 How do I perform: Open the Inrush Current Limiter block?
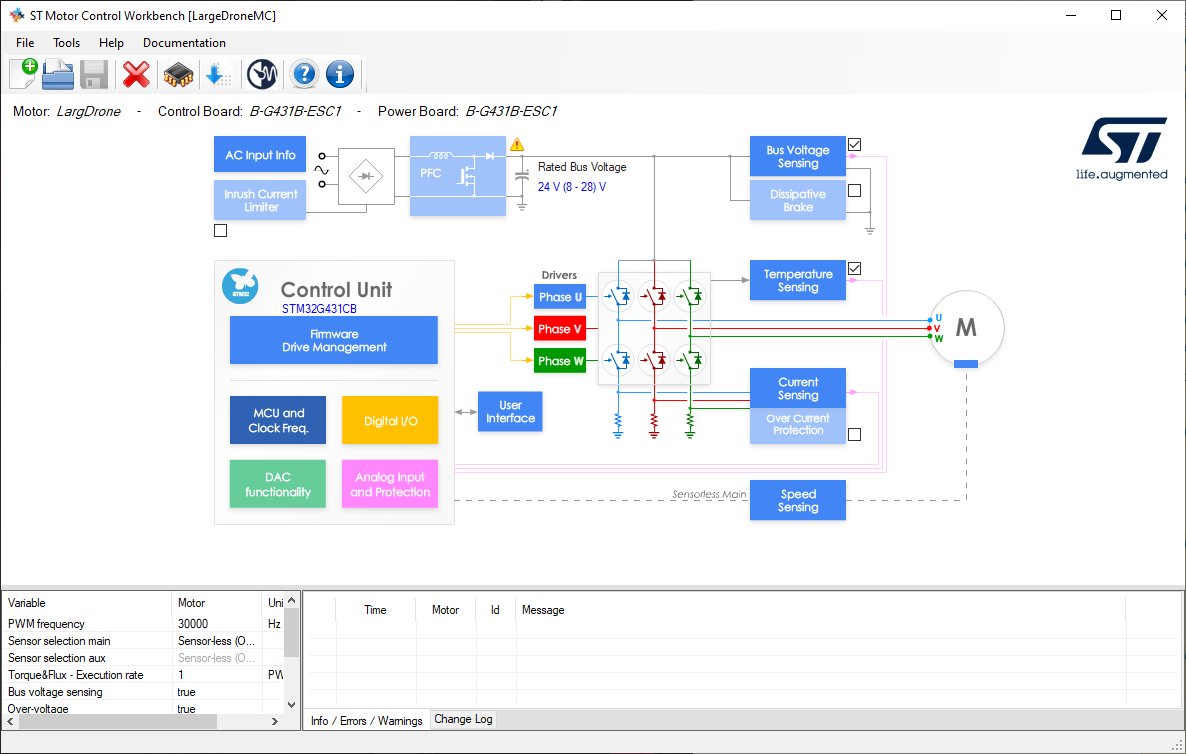[260, 200]
